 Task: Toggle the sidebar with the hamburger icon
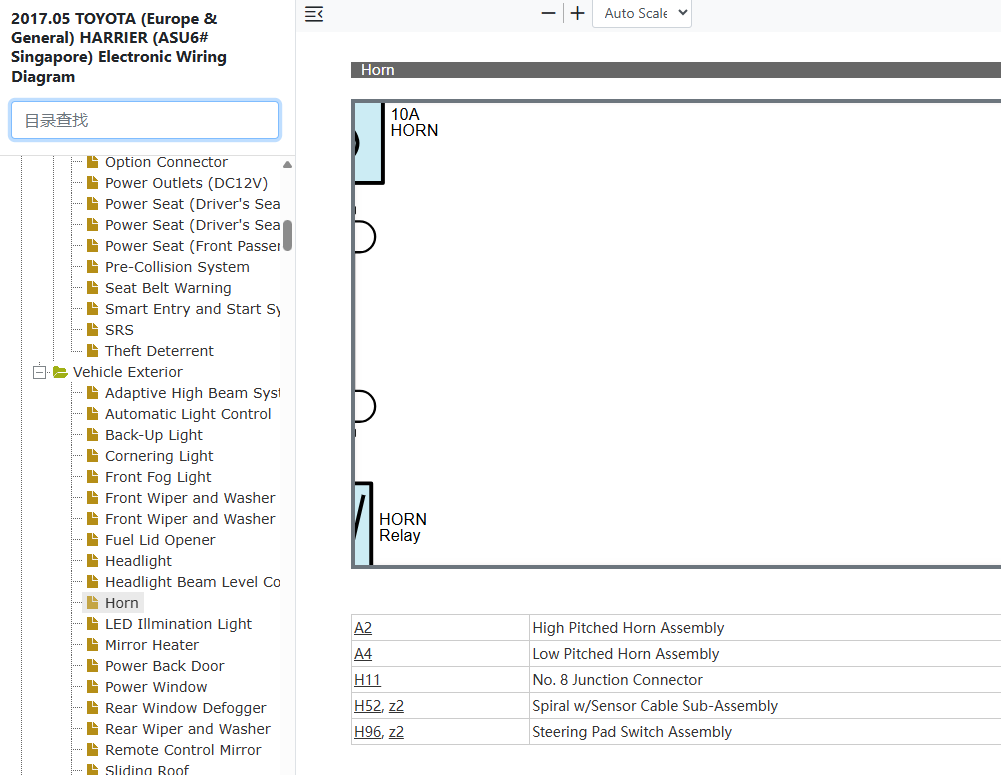(313, 13)
